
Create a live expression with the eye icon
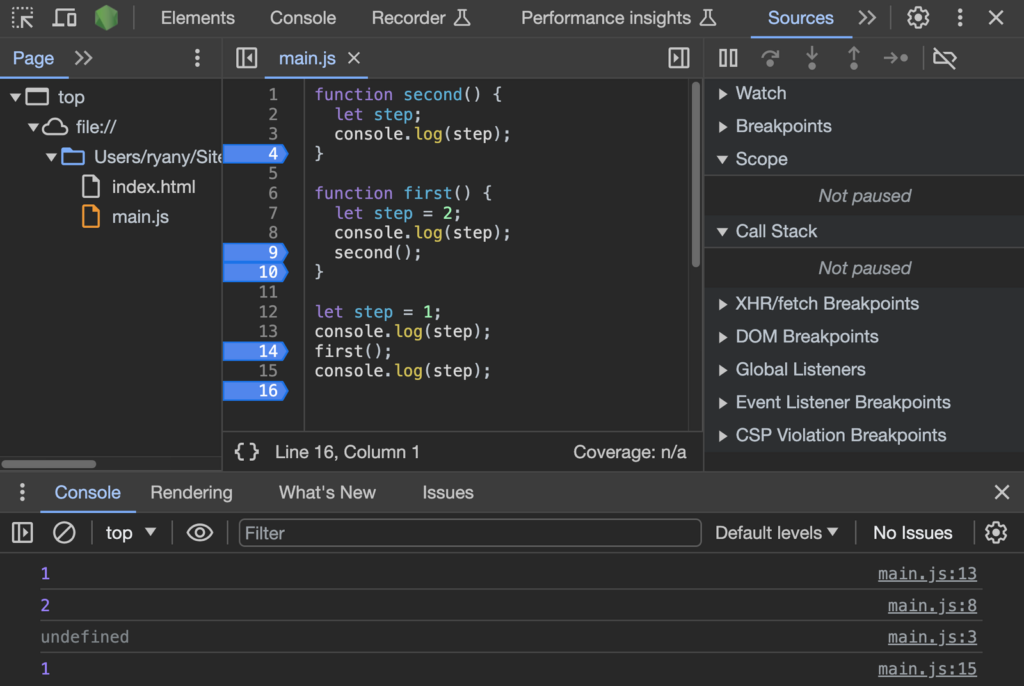point(199,532)
